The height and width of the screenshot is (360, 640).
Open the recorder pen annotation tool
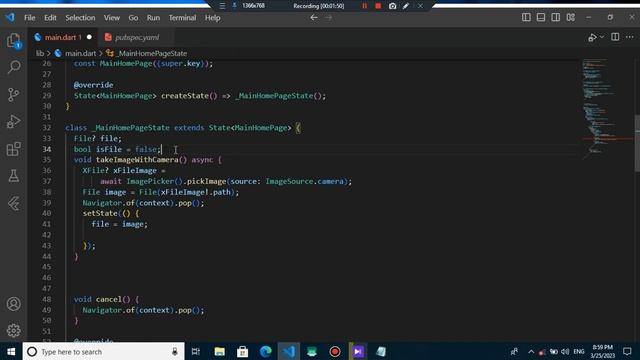tap(406, 6)
